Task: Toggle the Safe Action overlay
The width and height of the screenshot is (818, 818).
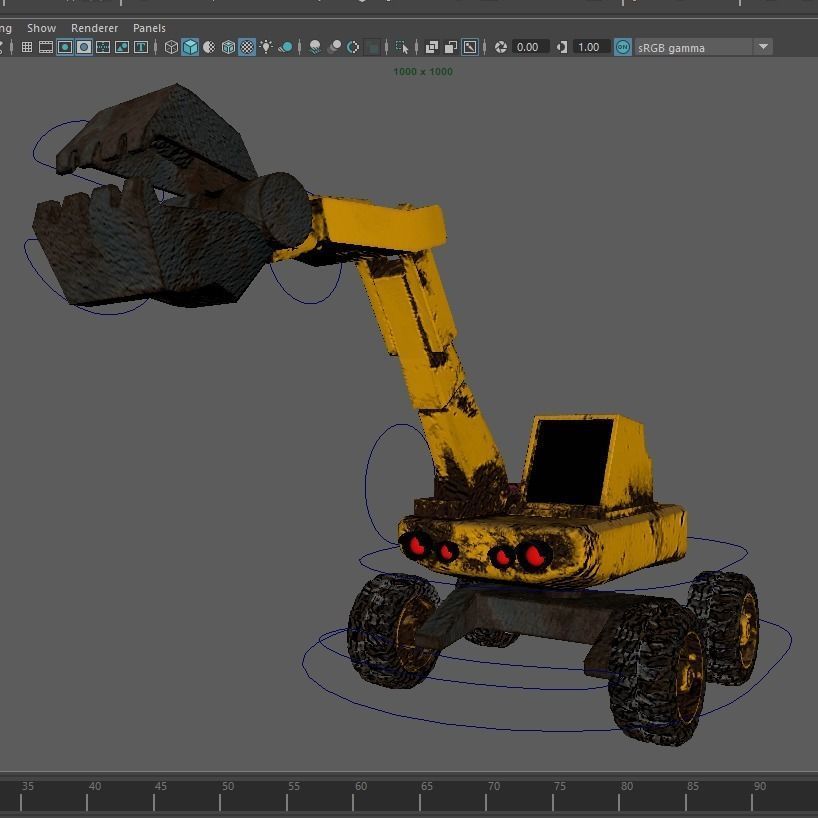Action: pyautogui.click(x=122, y=47)
